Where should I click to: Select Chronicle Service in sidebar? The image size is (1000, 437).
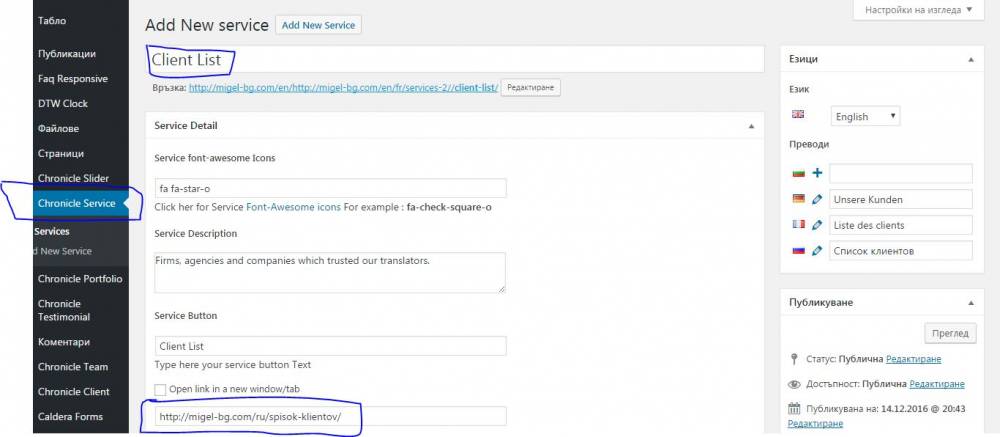81,204
